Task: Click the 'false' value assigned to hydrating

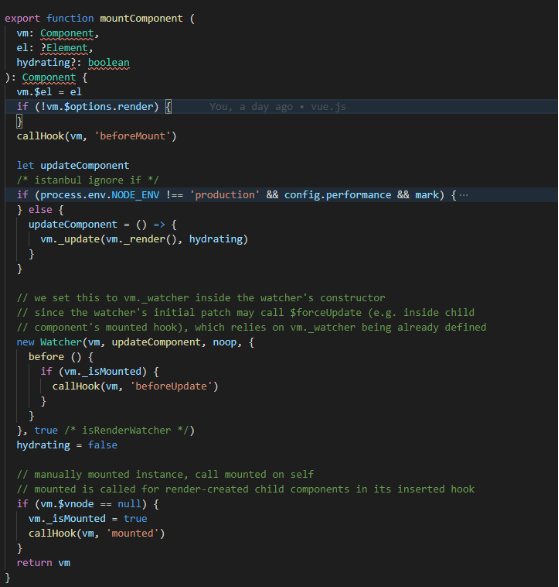Action: pos(103,445)
